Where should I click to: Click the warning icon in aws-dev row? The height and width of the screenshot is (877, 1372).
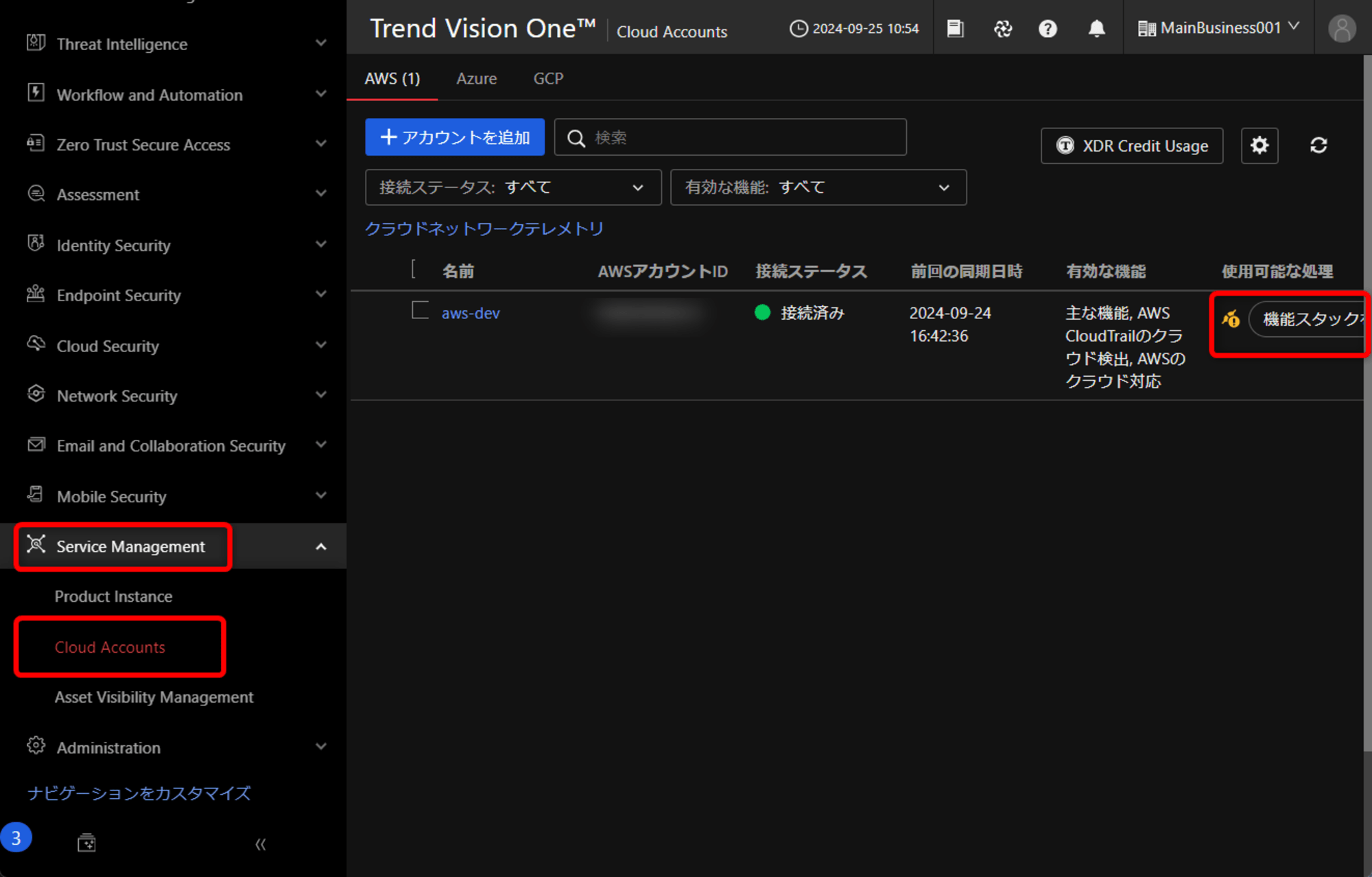[x=1231, y=319]
